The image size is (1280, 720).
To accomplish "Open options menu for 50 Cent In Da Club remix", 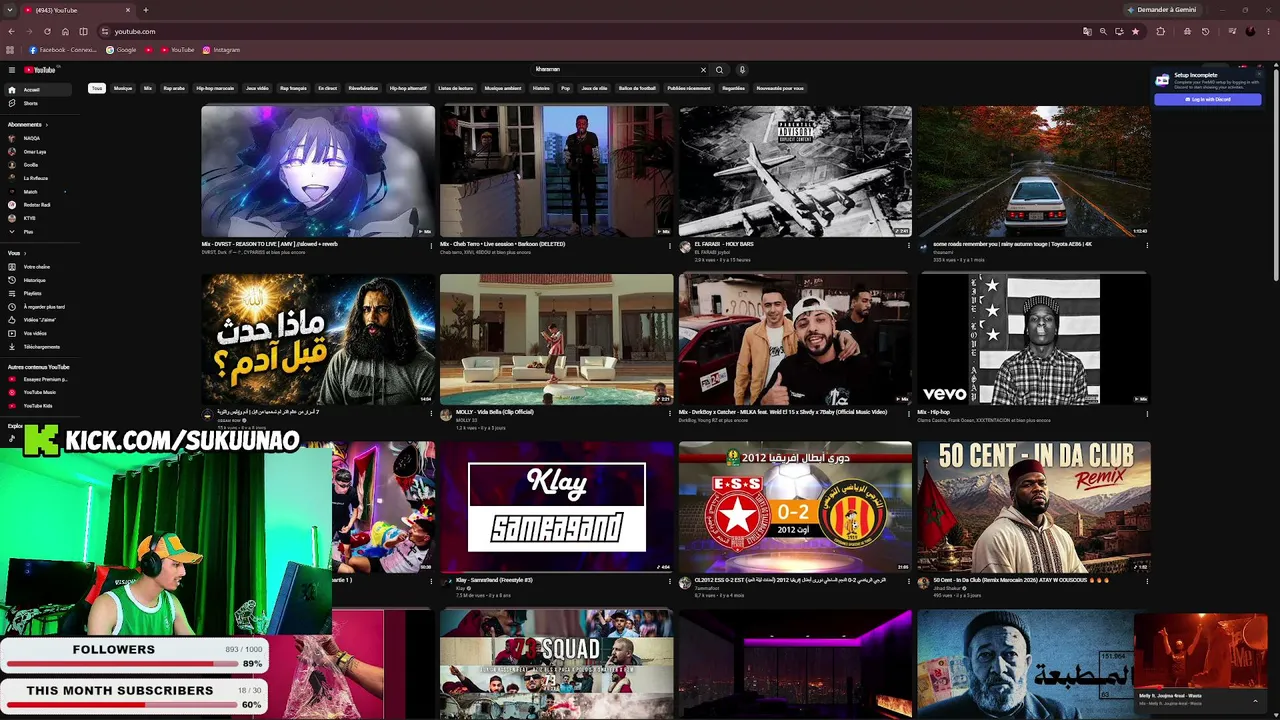I will click(1147, 580).
